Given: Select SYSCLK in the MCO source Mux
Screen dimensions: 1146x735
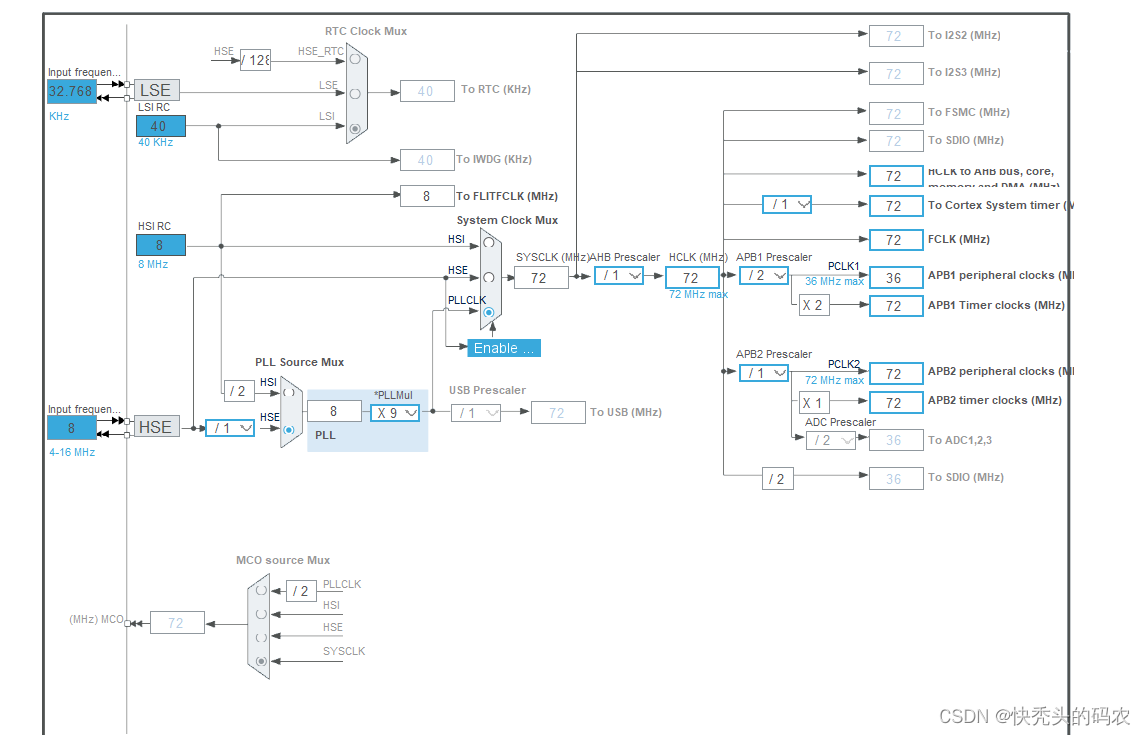Looking at the screenshot, I should coord(261,661).
